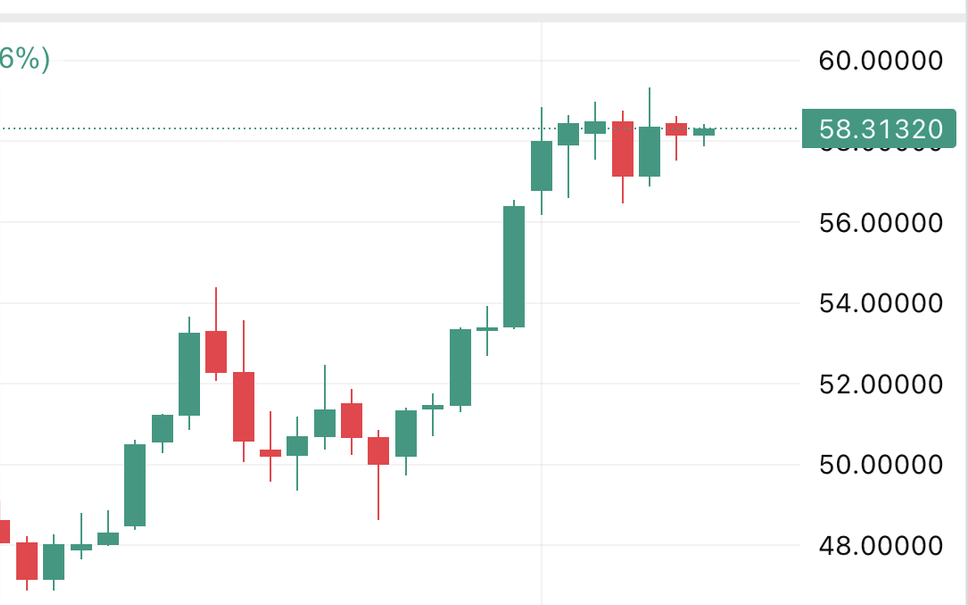Select the green candle with wick above 59
The height and width of the screenshot is (605, 968).
(x=650, y=151)
